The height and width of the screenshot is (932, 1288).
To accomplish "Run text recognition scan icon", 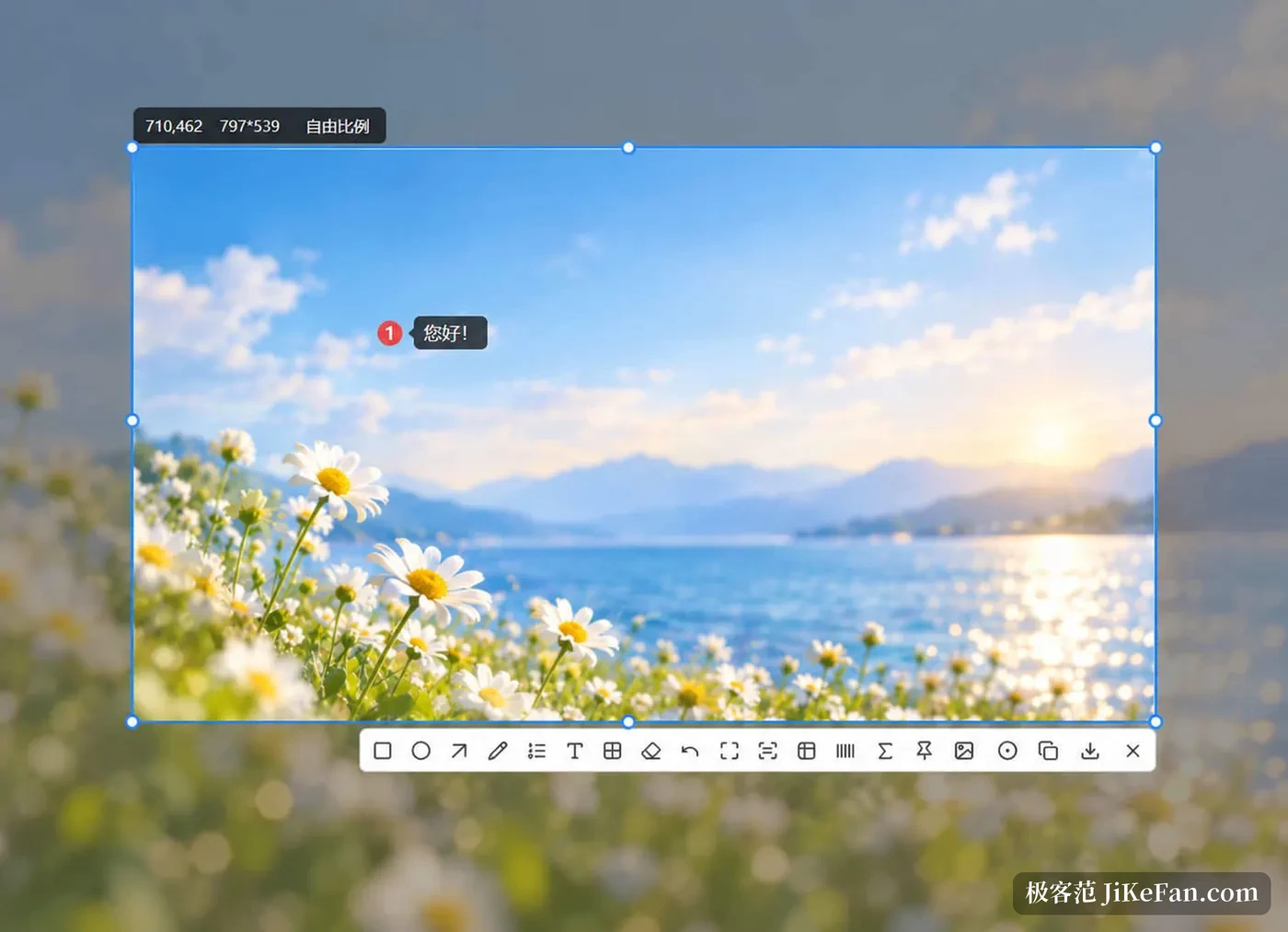I will pos(768,751).
